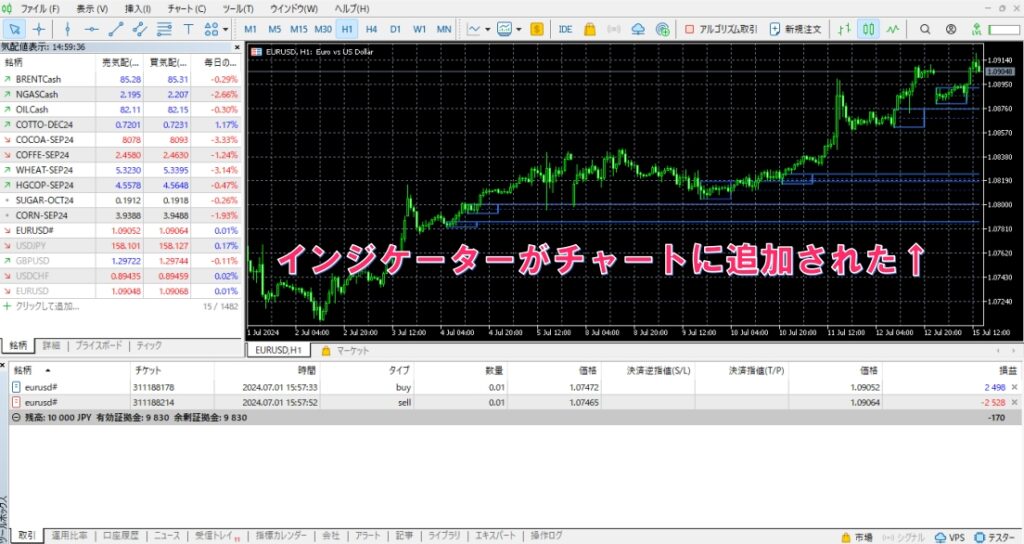The image size is (1024, 544).
Task: Open the チャート(C) menu
Action: pos(187,9)
